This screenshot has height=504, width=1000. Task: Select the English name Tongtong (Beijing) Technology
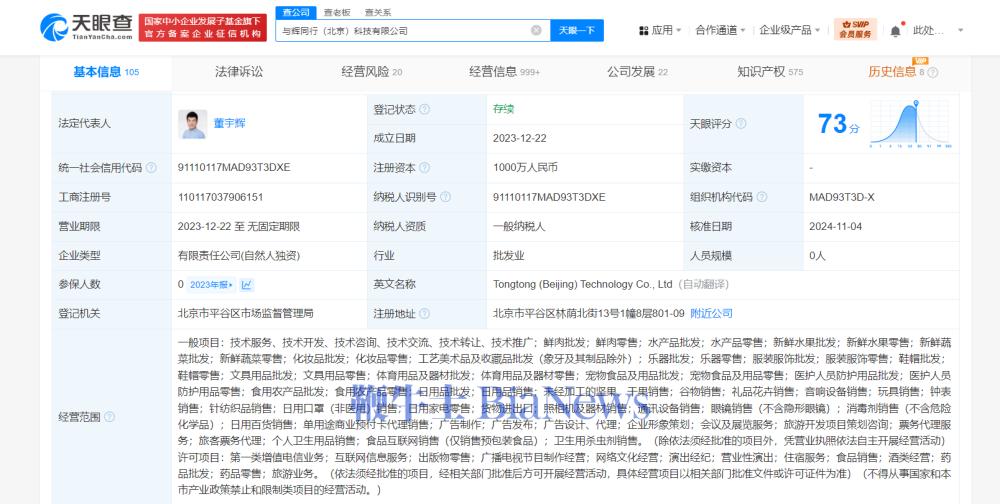pyautogui.click(x=583, y=285)
